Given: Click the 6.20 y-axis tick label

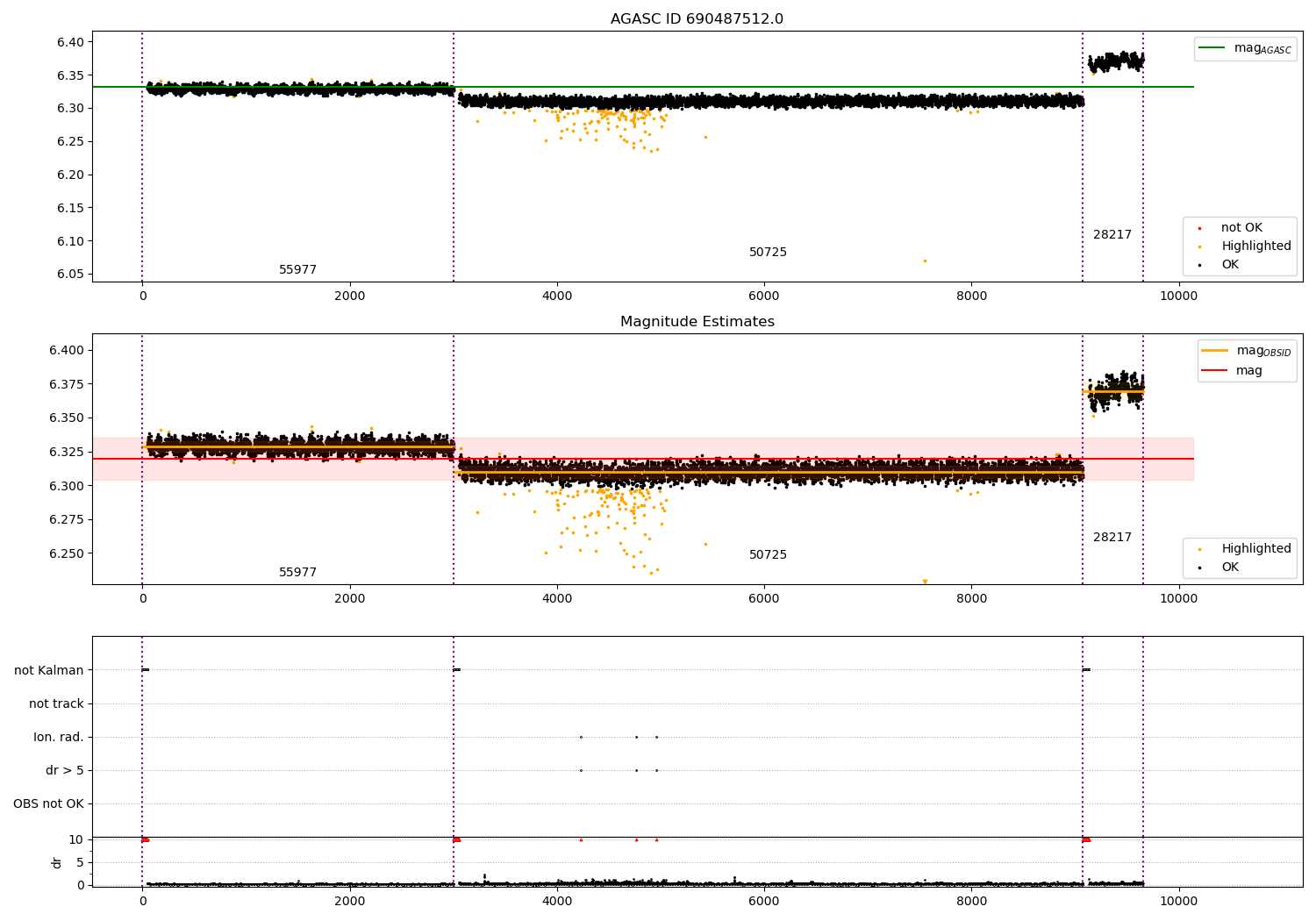Looking at the screenshot, I should point(71,175).
